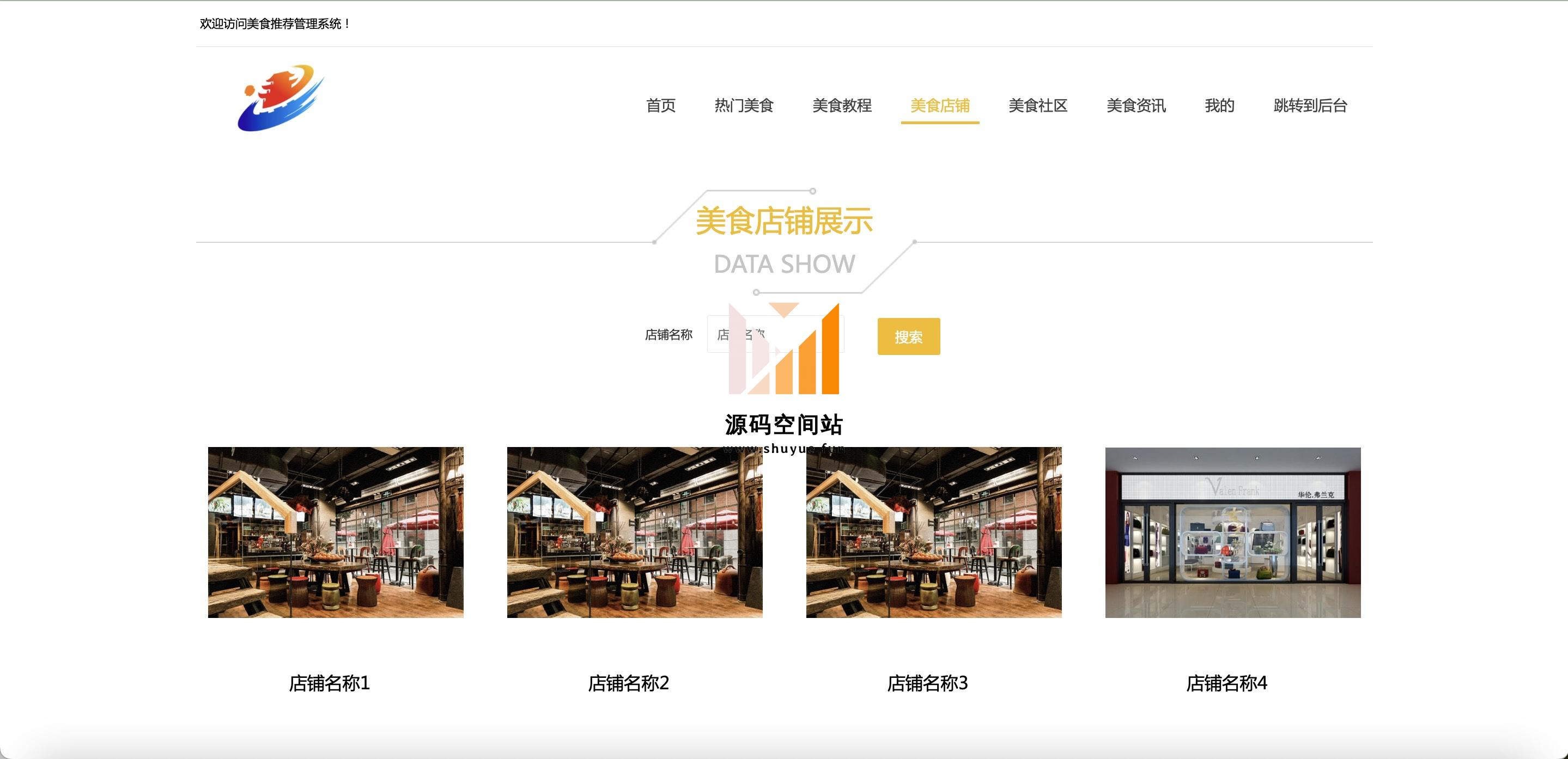
Task: Click the site logo in the header
Action: pos(281,98)
